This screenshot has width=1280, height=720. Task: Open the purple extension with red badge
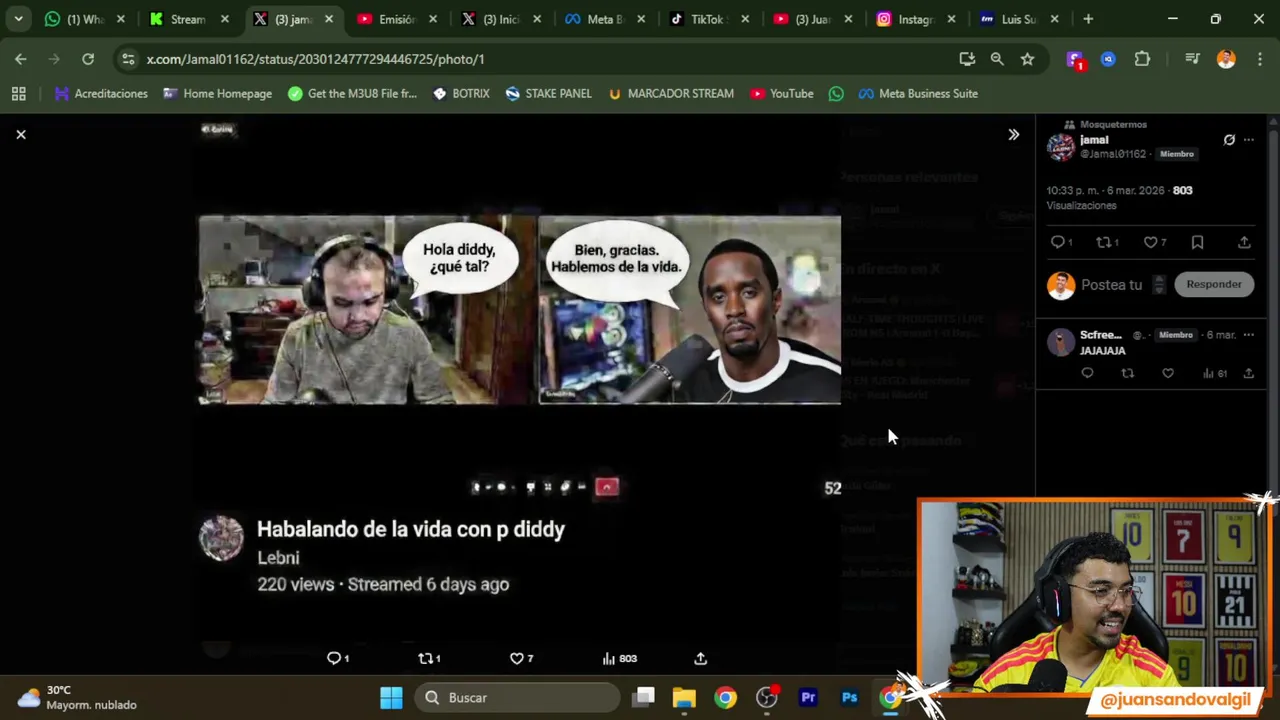(x=1075, y=60)
